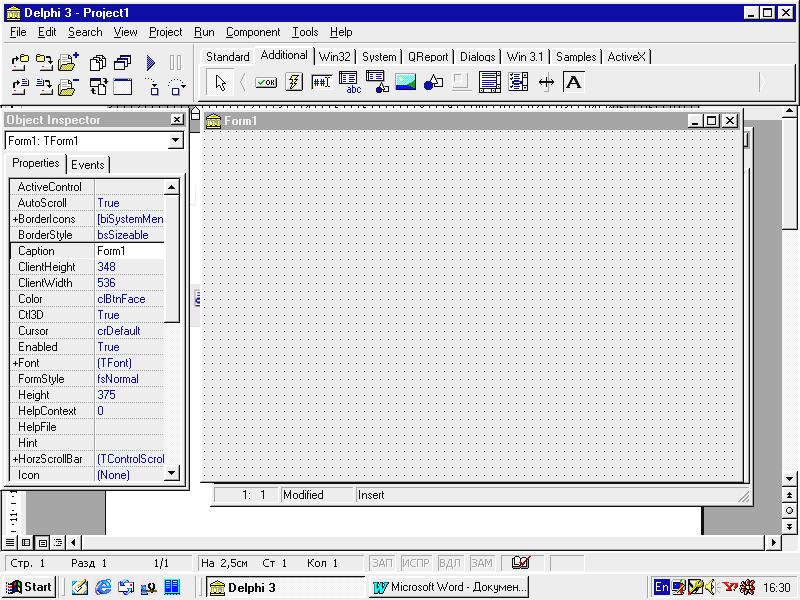Switch Word to Normal view button

[10, 542]
